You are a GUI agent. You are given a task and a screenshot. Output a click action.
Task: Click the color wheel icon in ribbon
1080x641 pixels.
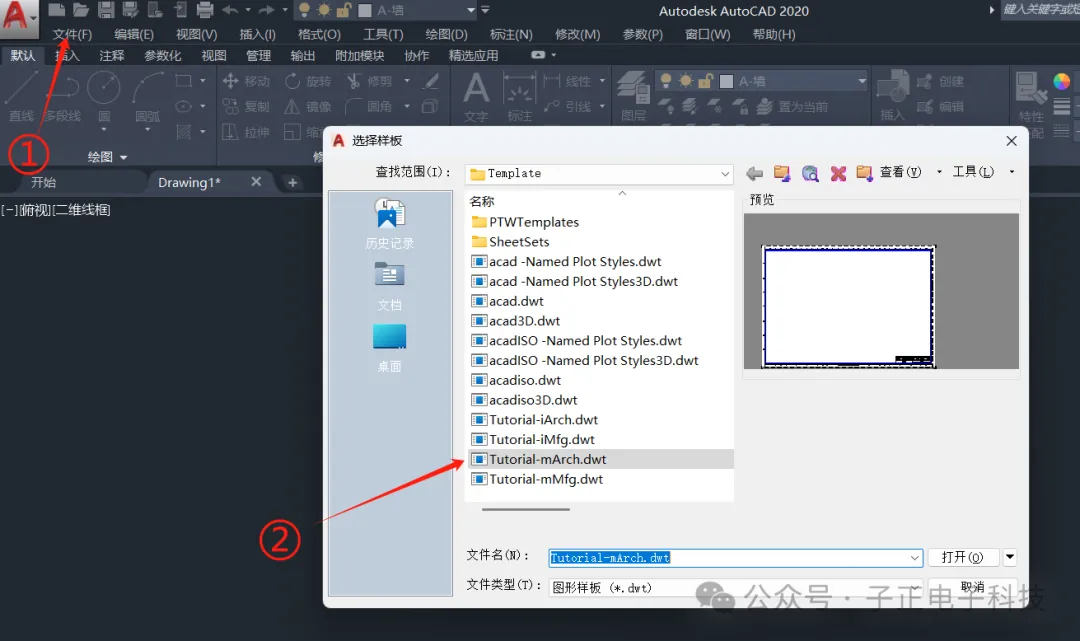point(1061,81)
